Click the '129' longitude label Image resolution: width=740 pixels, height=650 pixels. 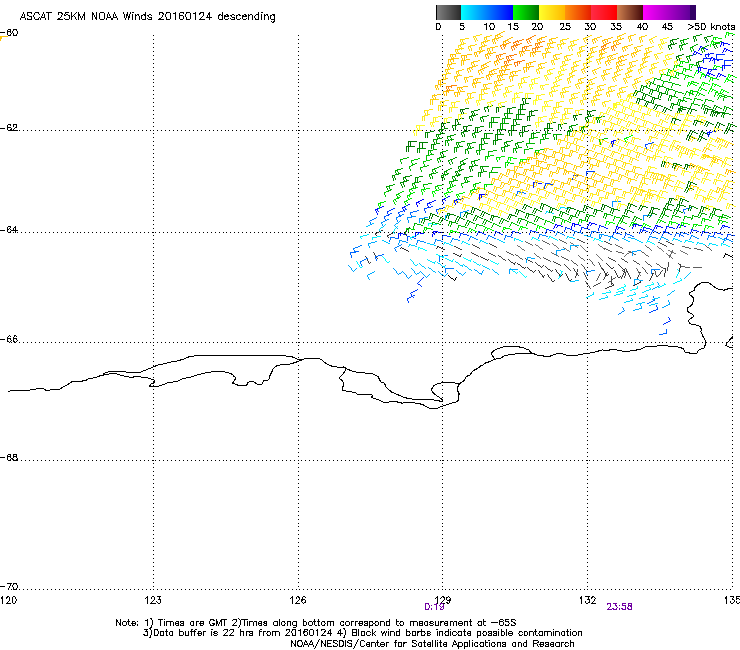click(443, 600)
